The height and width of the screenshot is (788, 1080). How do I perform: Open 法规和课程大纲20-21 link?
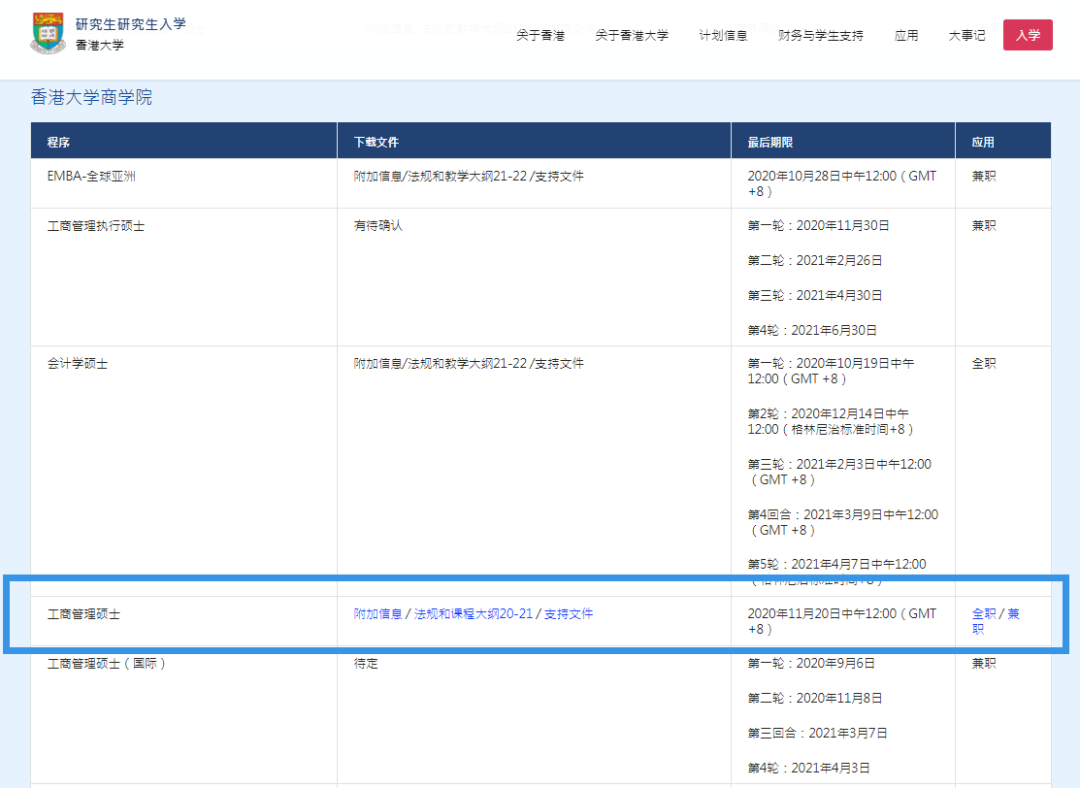click(x=473, y=614)
